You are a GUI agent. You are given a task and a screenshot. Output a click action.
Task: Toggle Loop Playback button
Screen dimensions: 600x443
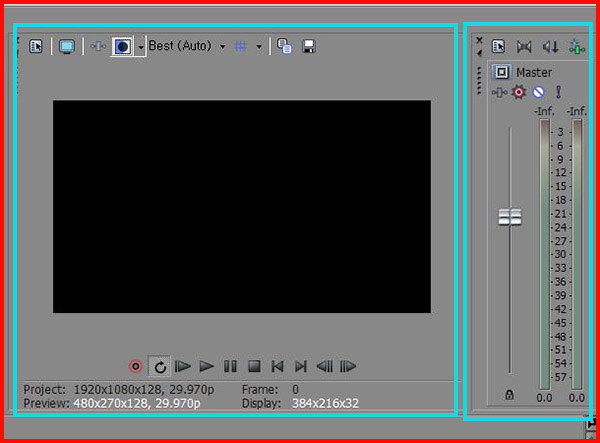coord(160,366)
